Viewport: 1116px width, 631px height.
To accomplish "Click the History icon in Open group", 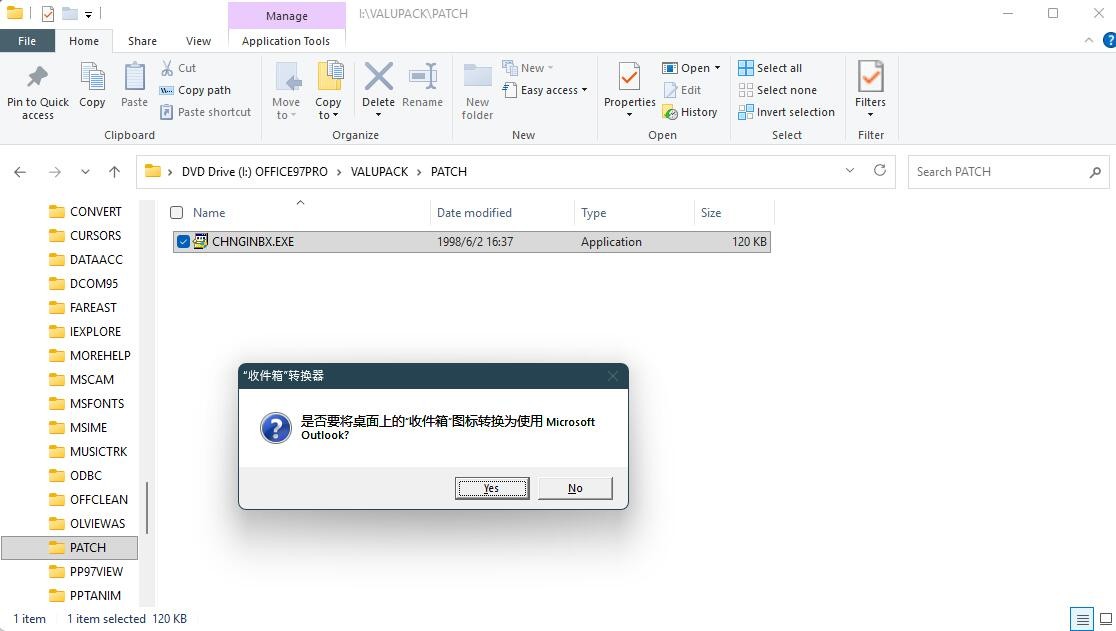I will pos(689,112).
